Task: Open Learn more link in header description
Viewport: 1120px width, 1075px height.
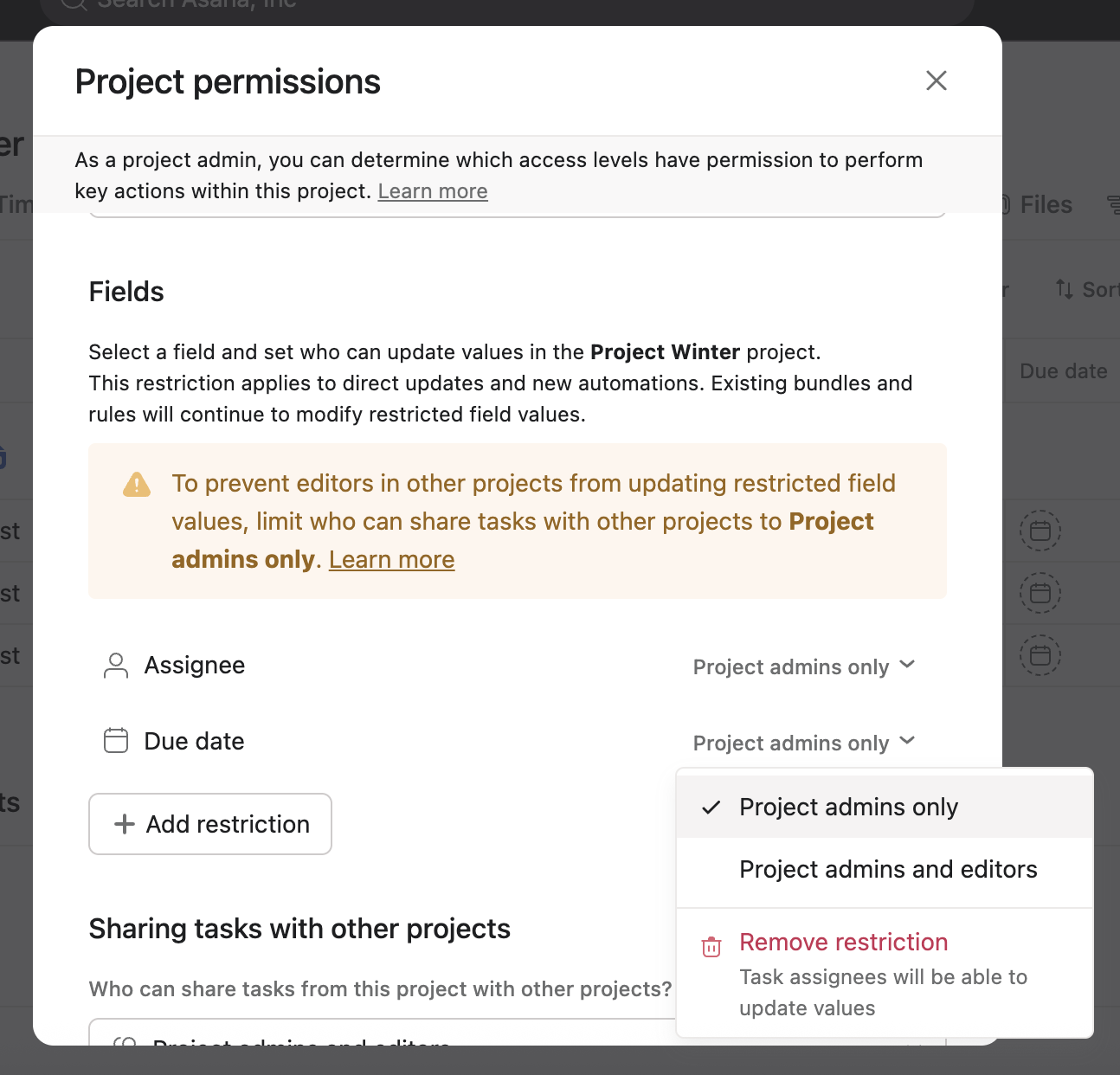Action: pyautogui.click(x=433, y=191)
